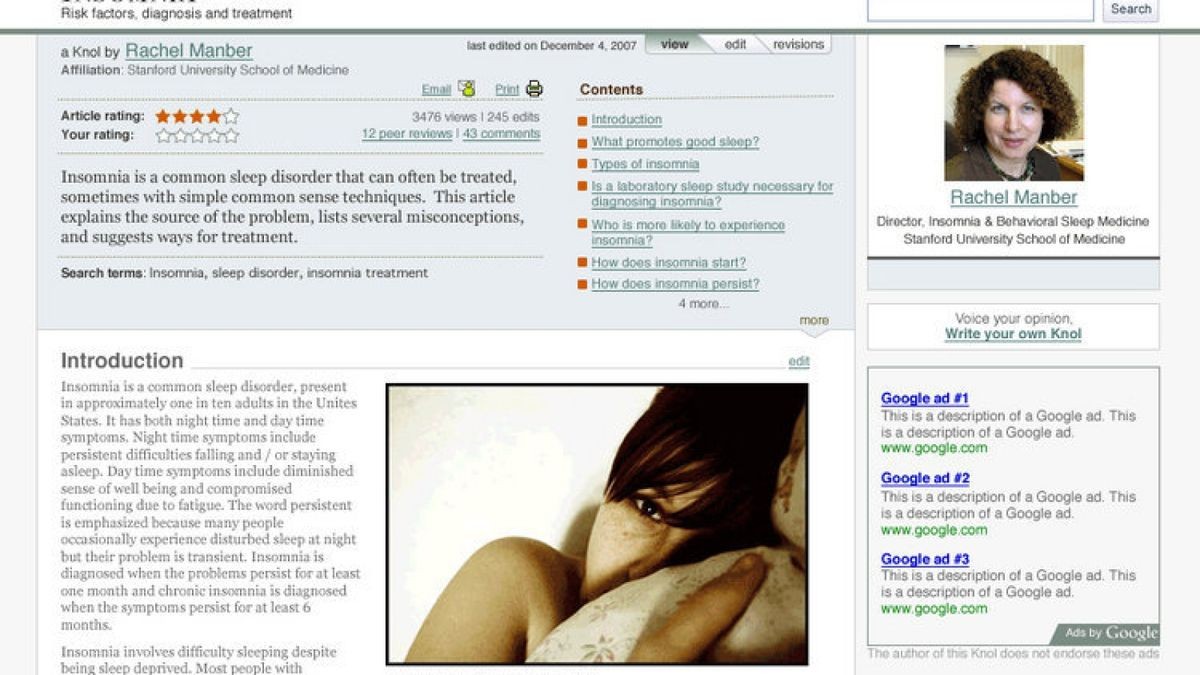Click inside the search text field

click(980, 9)
